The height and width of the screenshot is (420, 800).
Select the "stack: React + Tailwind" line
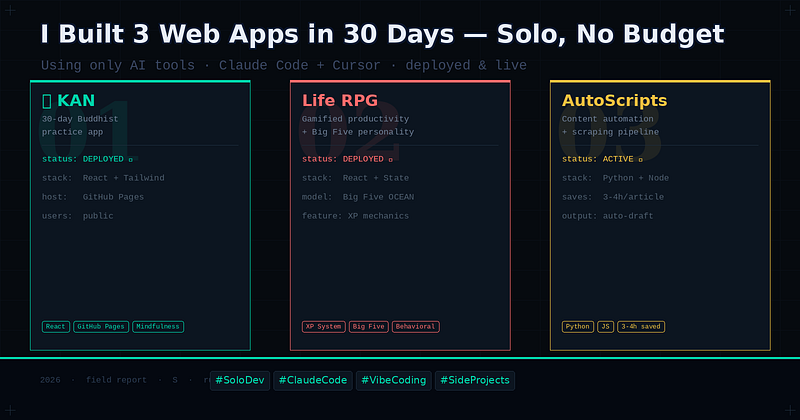(103, 178)
